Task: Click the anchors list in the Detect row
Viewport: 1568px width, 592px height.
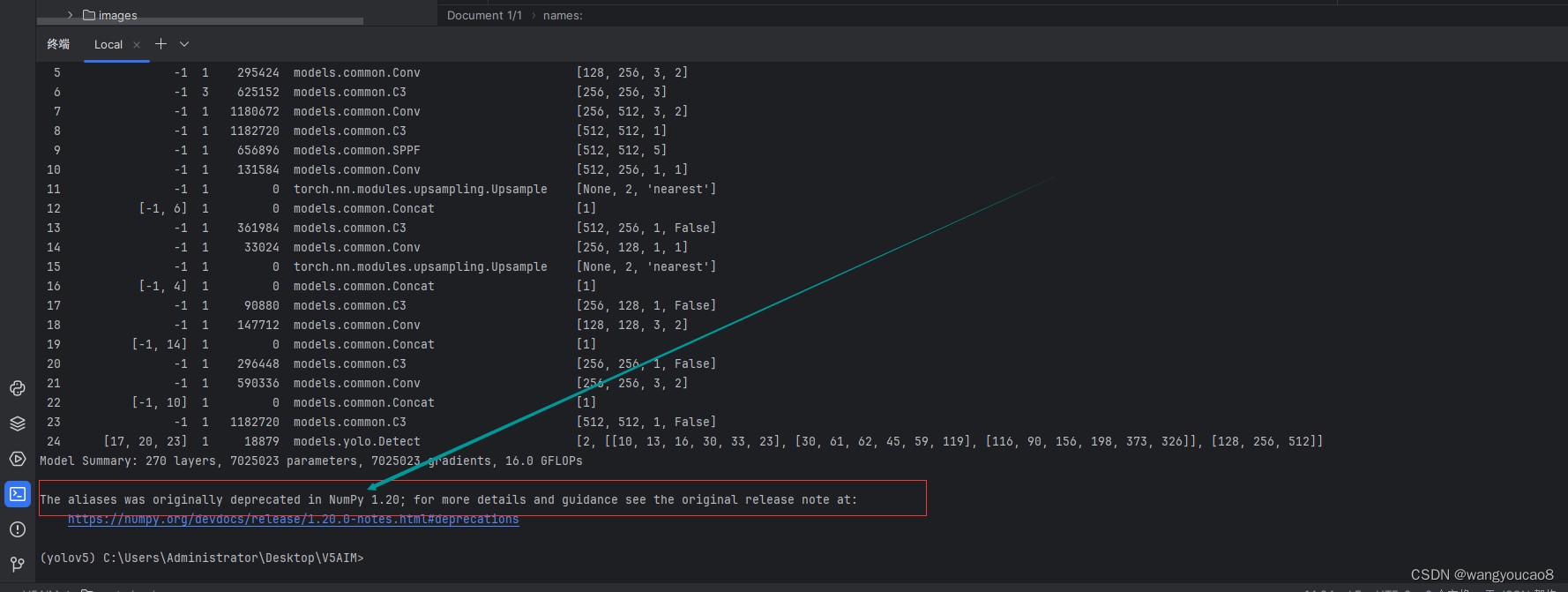Action: tap(904, 441)
